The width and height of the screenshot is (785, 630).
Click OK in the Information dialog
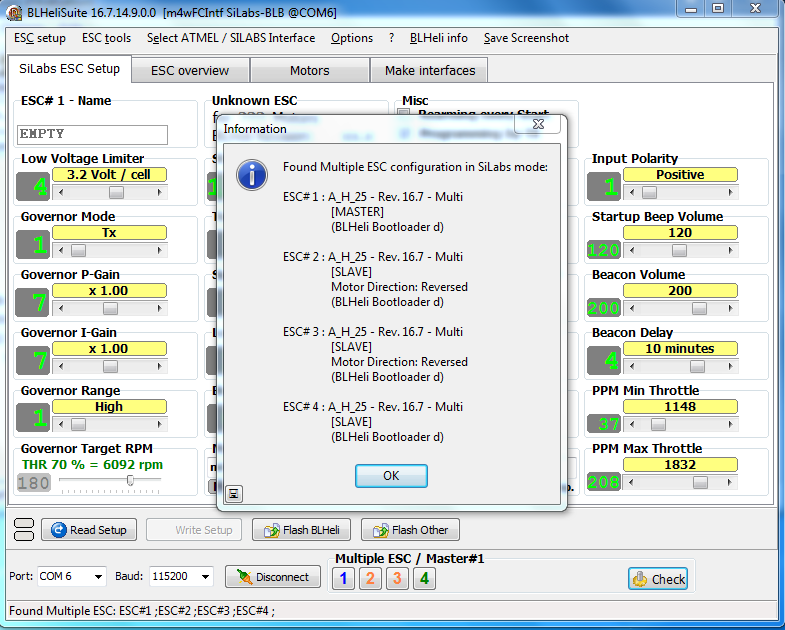(391, 475)
